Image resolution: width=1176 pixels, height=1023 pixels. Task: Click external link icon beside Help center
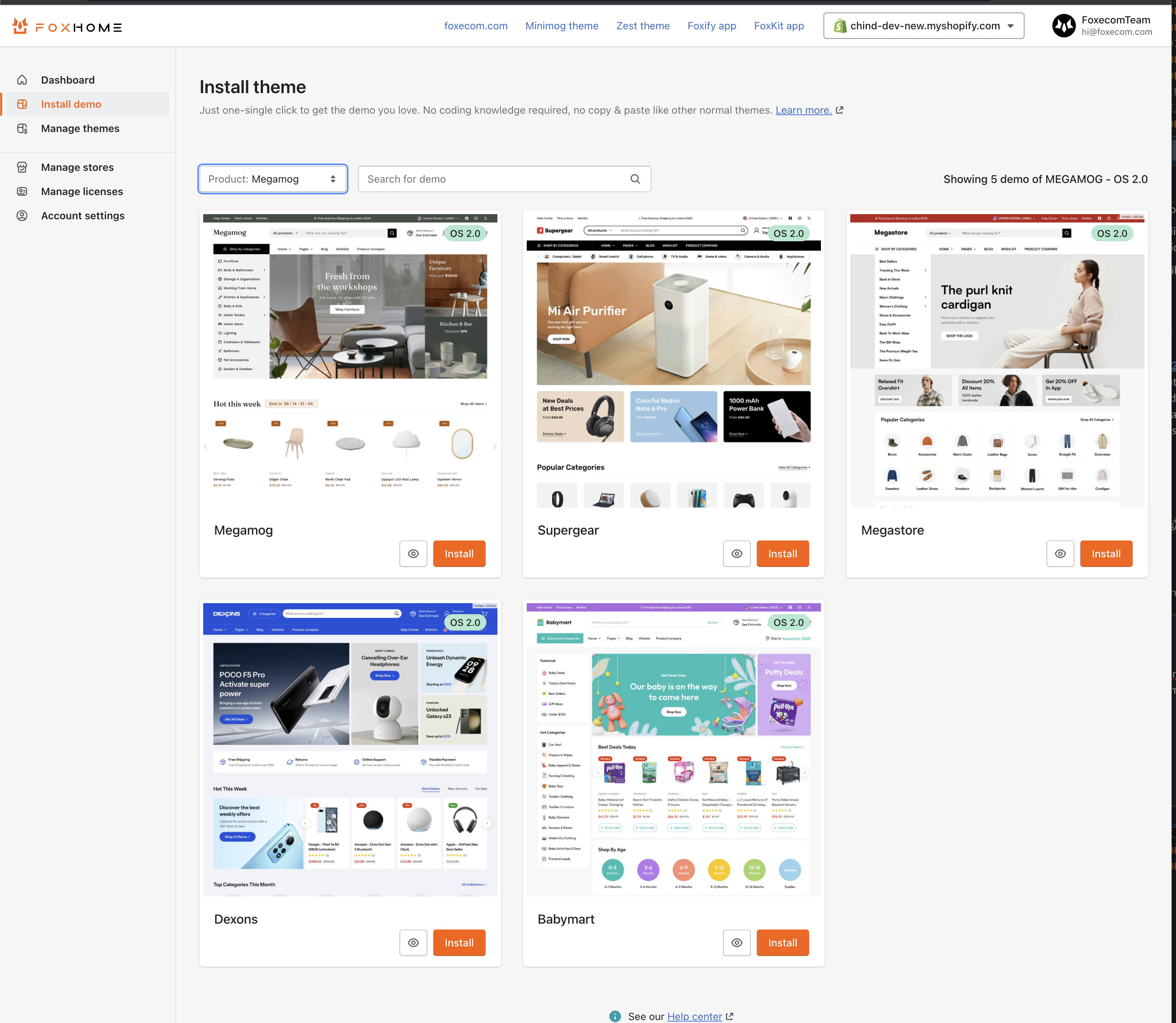(729, 1016)
